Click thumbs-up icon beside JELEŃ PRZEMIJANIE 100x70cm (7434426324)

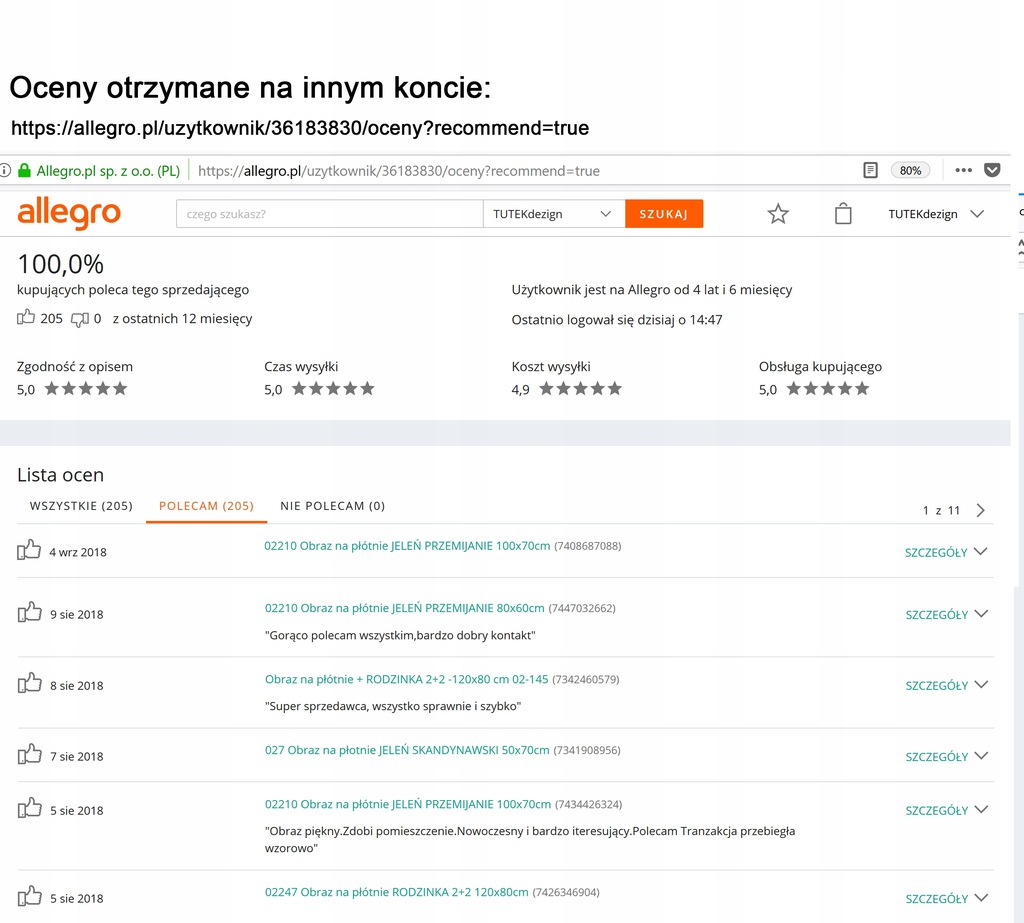point(29,808)
